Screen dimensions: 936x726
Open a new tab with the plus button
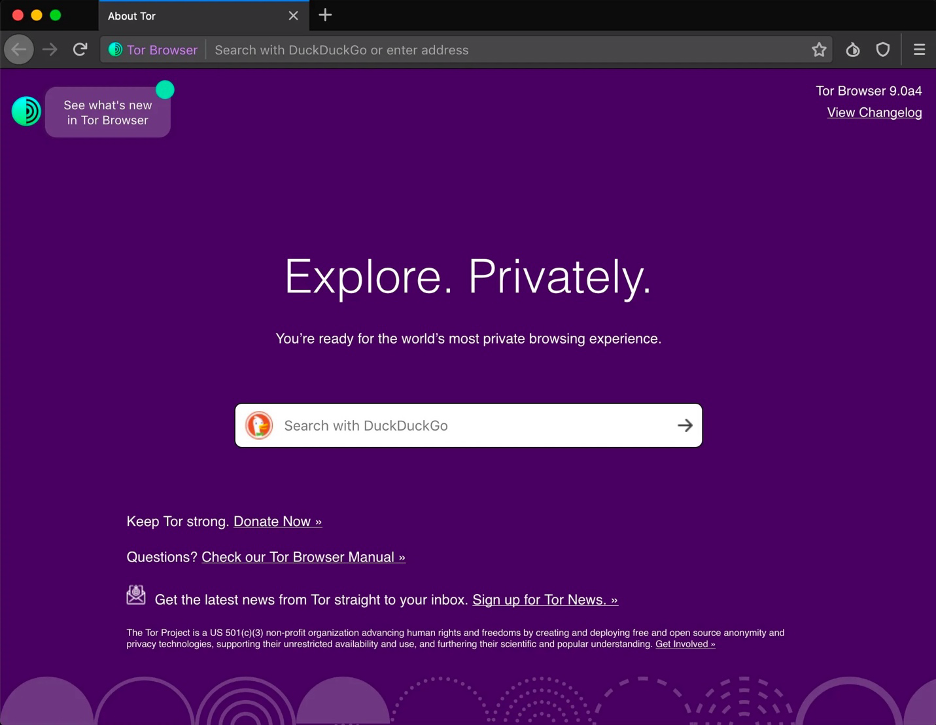click(x=325, y=15)
